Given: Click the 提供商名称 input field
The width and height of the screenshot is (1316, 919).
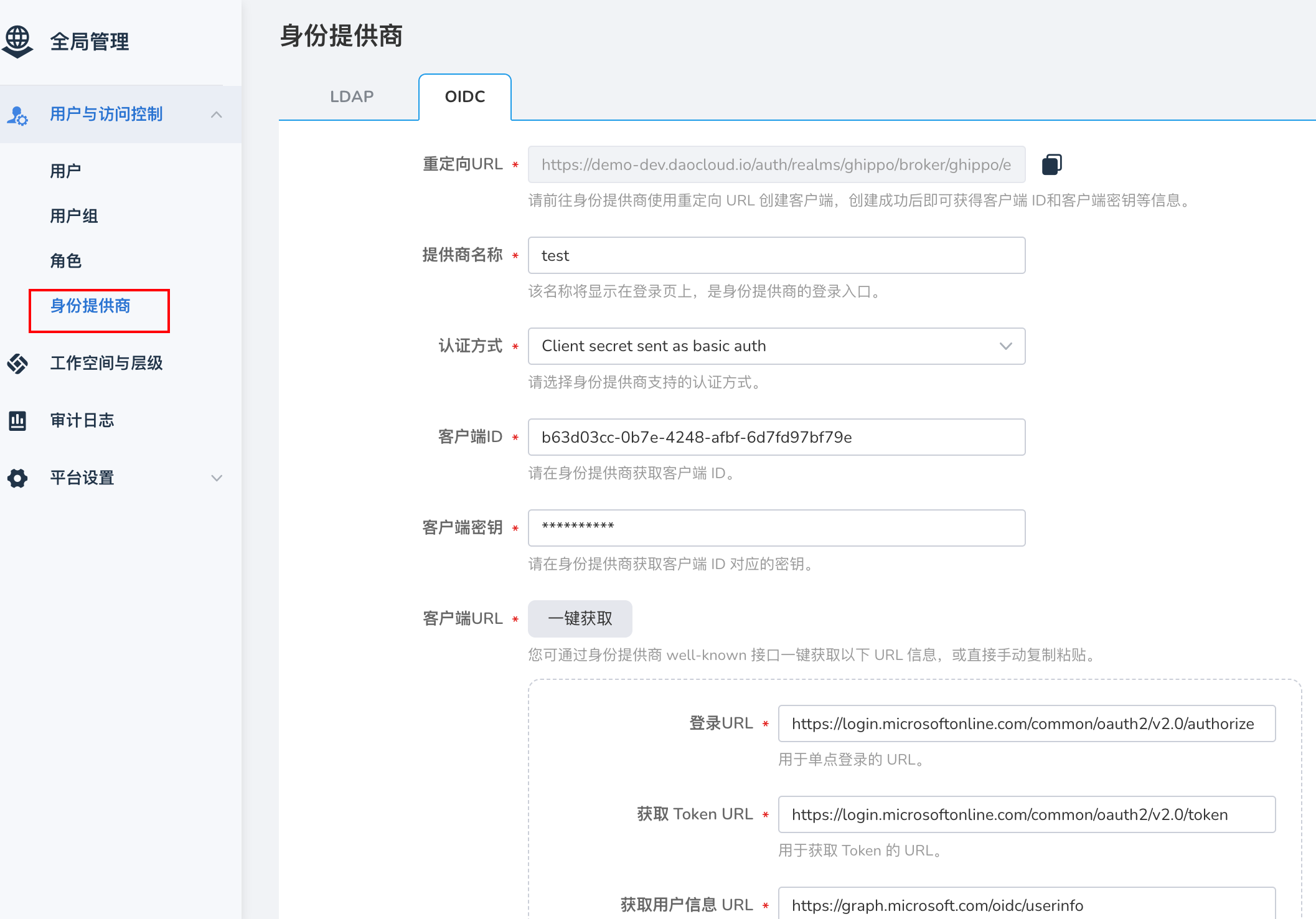Looking at the screenshot, I should click(776, 255).
